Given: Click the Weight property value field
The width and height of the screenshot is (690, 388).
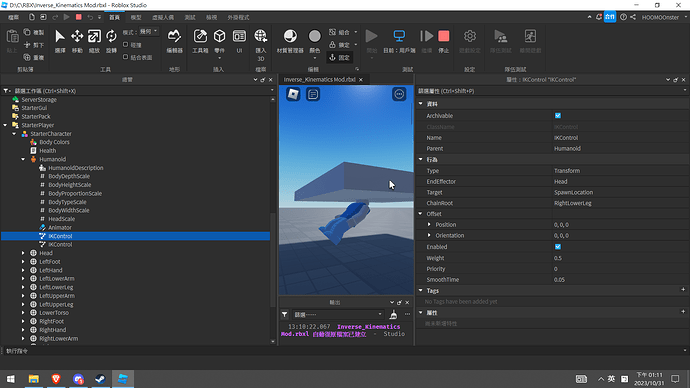Looking at the screenshot, I should pyautogui.click(x=620, y=258).
